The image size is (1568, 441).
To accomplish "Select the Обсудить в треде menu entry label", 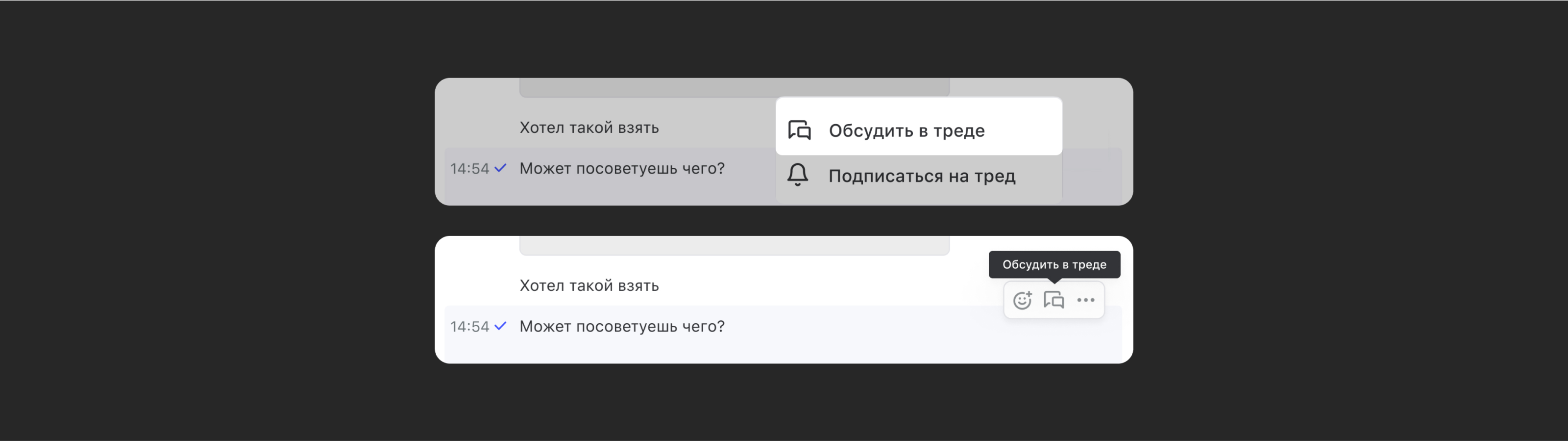I will point(906,130).
